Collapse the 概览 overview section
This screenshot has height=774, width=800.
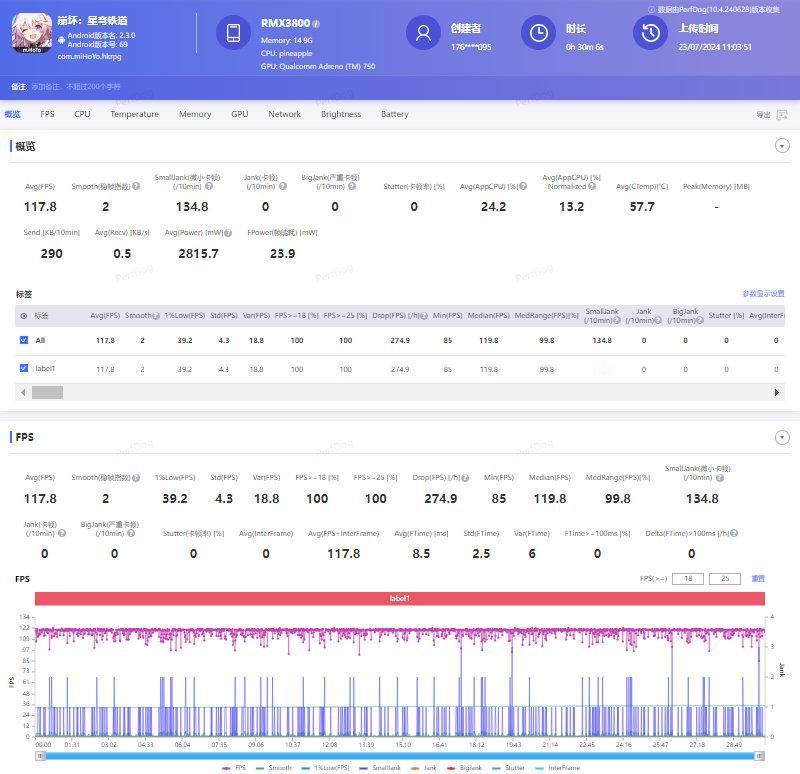pyautogui.click(x=782, y=146)
